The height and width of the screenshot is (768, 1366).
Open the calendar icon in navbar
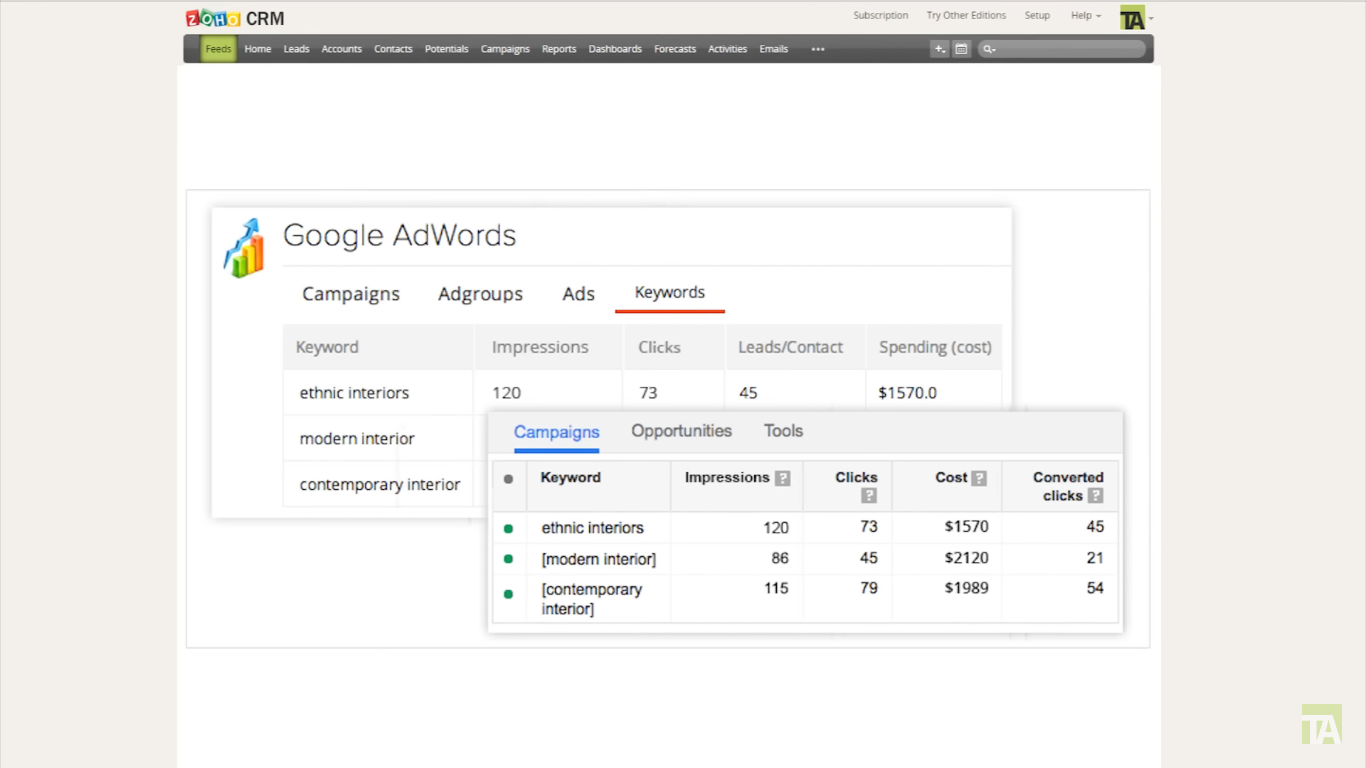point(961,48)
